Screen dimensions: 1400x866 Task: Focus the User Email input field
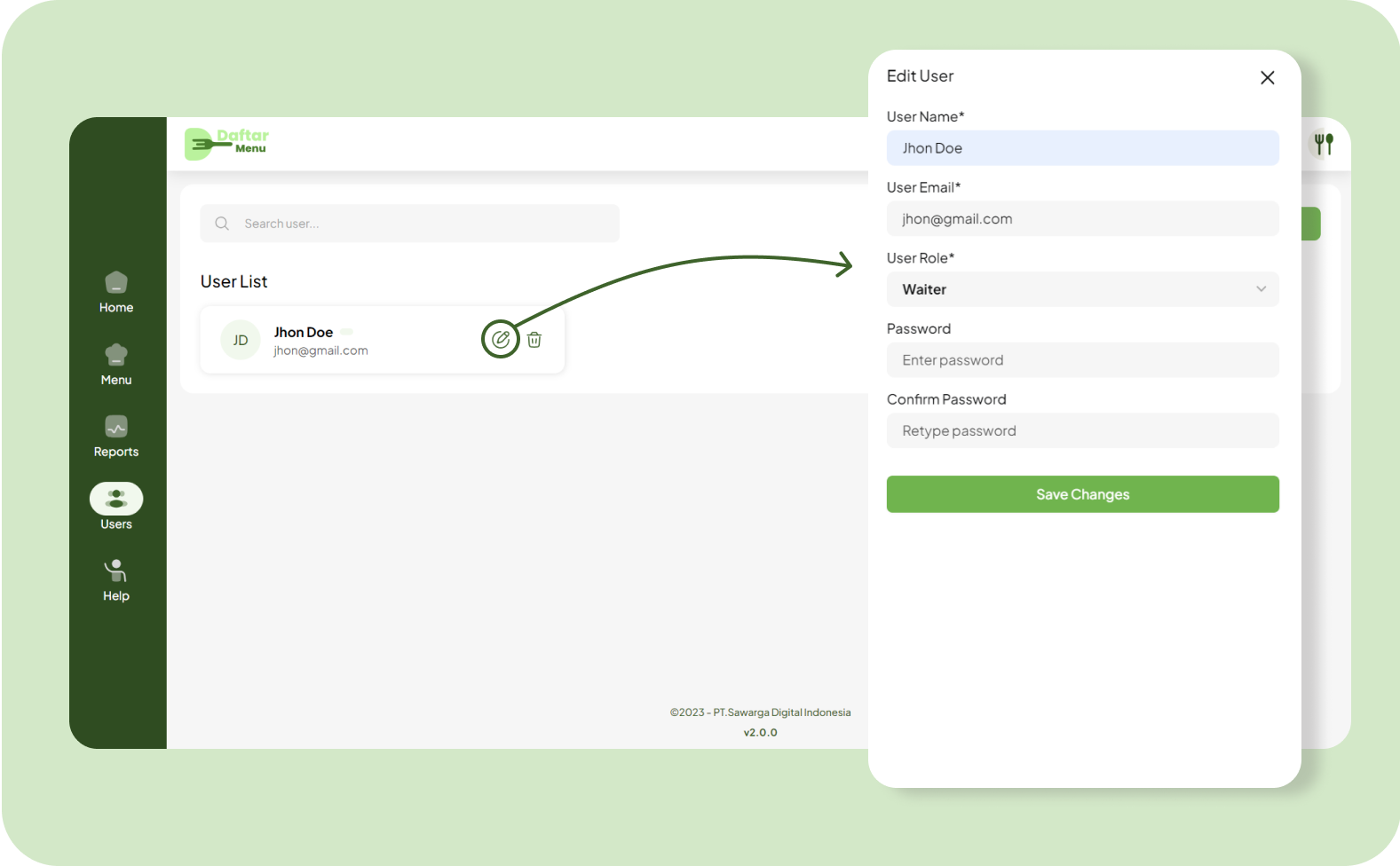pos(1082,219)
